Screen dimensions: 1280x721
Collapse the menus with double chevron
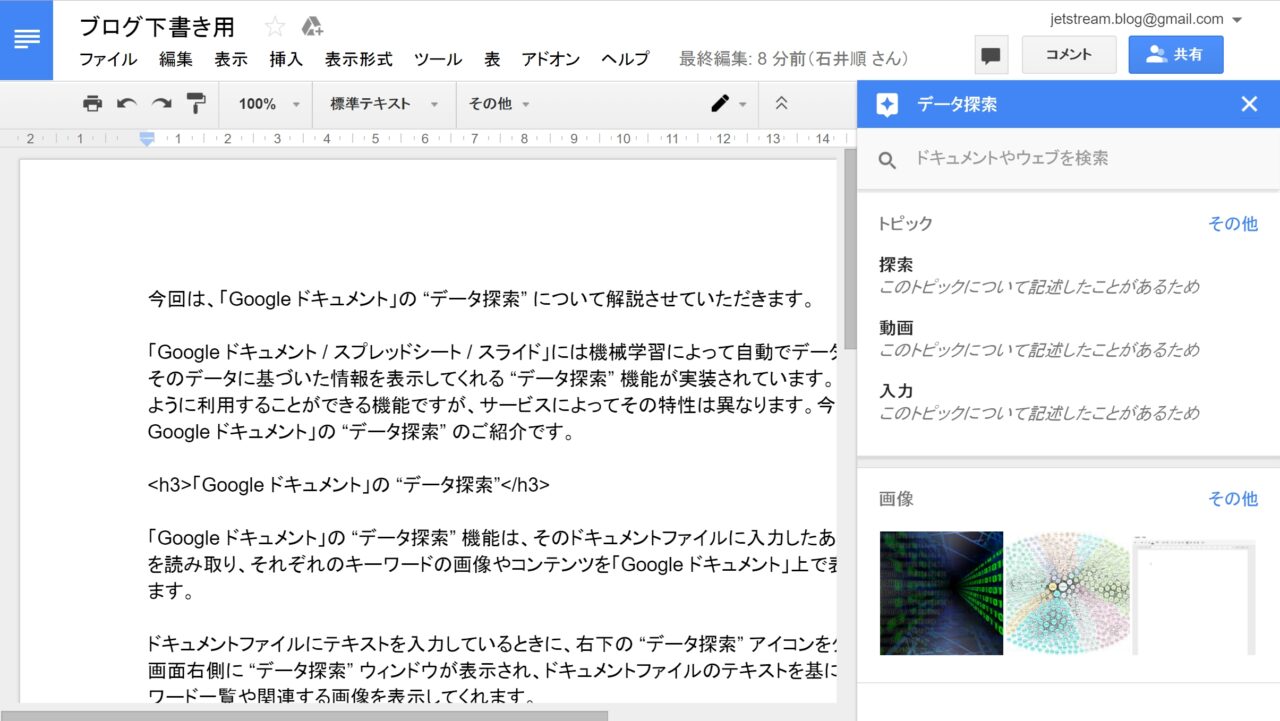point(782,104)
